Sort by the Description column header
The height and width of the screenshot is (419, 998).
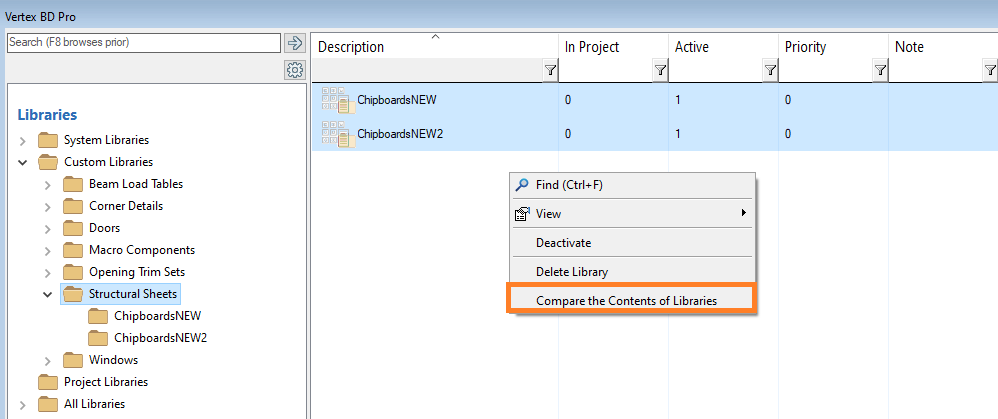[351, 47]
